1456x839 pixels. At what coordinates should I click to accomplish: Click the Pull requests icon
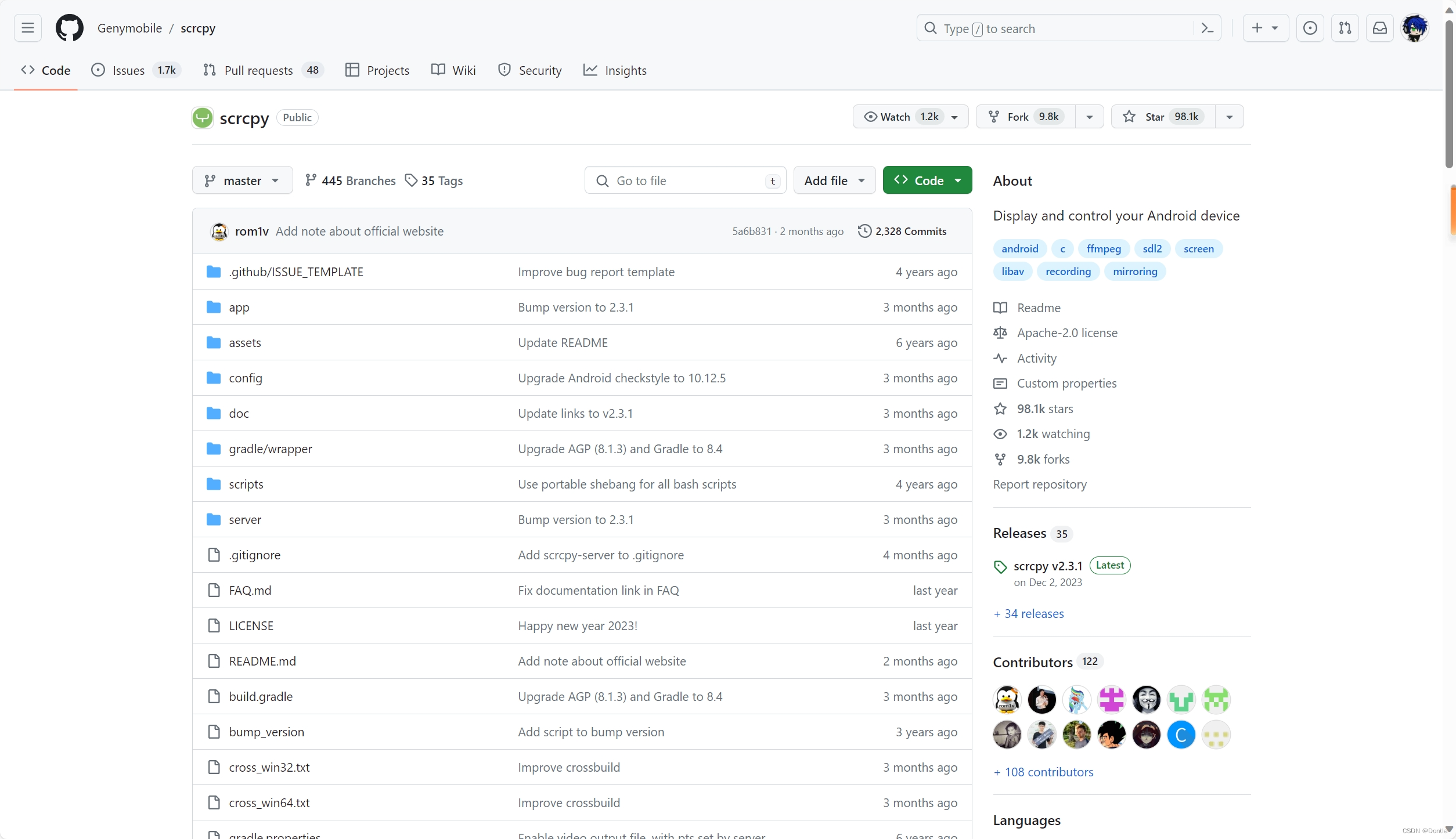tap(211, 70)
